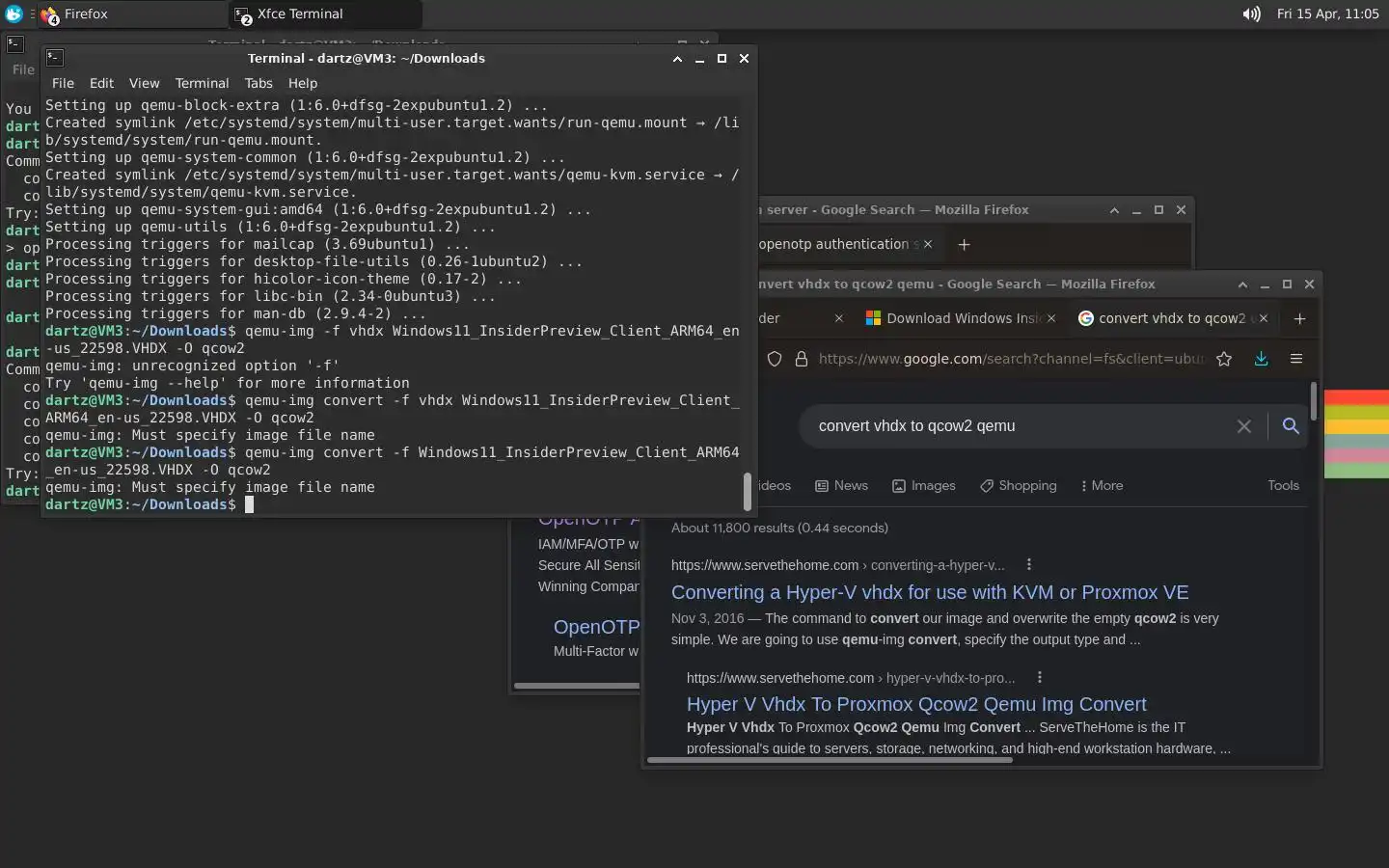
Task: Click the volume icon in the top panel
Action: (1251, 14)
